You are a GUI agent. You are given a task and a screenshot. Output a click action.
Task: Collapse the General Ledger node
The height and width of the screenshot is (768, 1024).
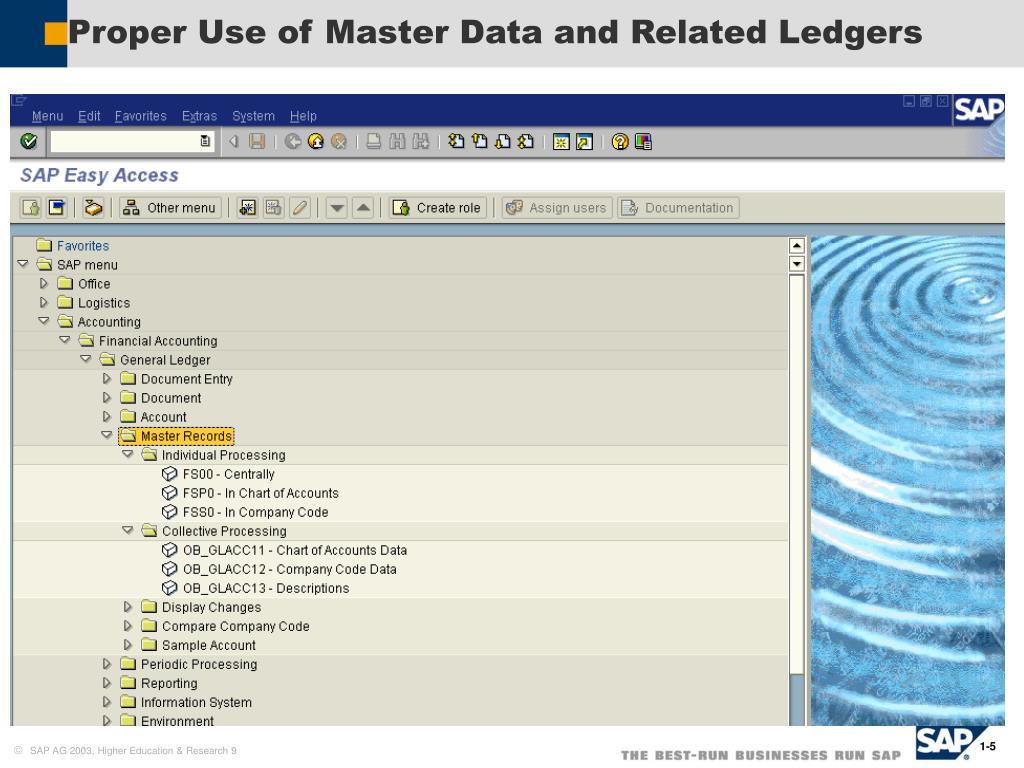pos(86,359)
